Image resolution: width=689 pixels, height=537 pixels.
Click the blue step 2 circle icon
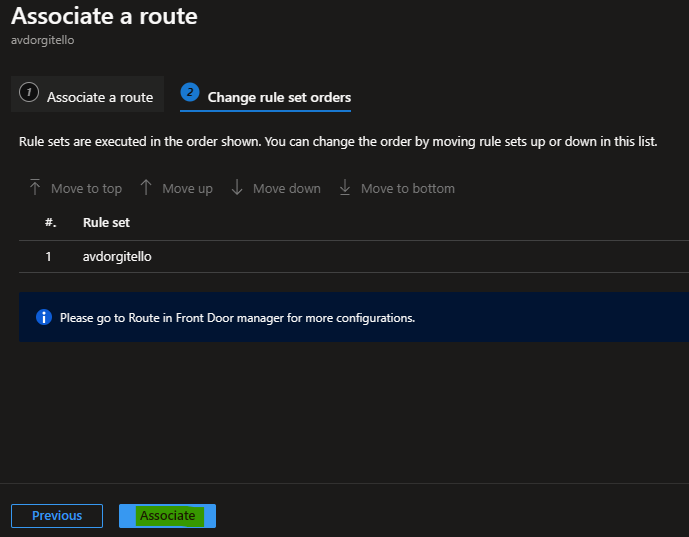[x=190, y=92]
